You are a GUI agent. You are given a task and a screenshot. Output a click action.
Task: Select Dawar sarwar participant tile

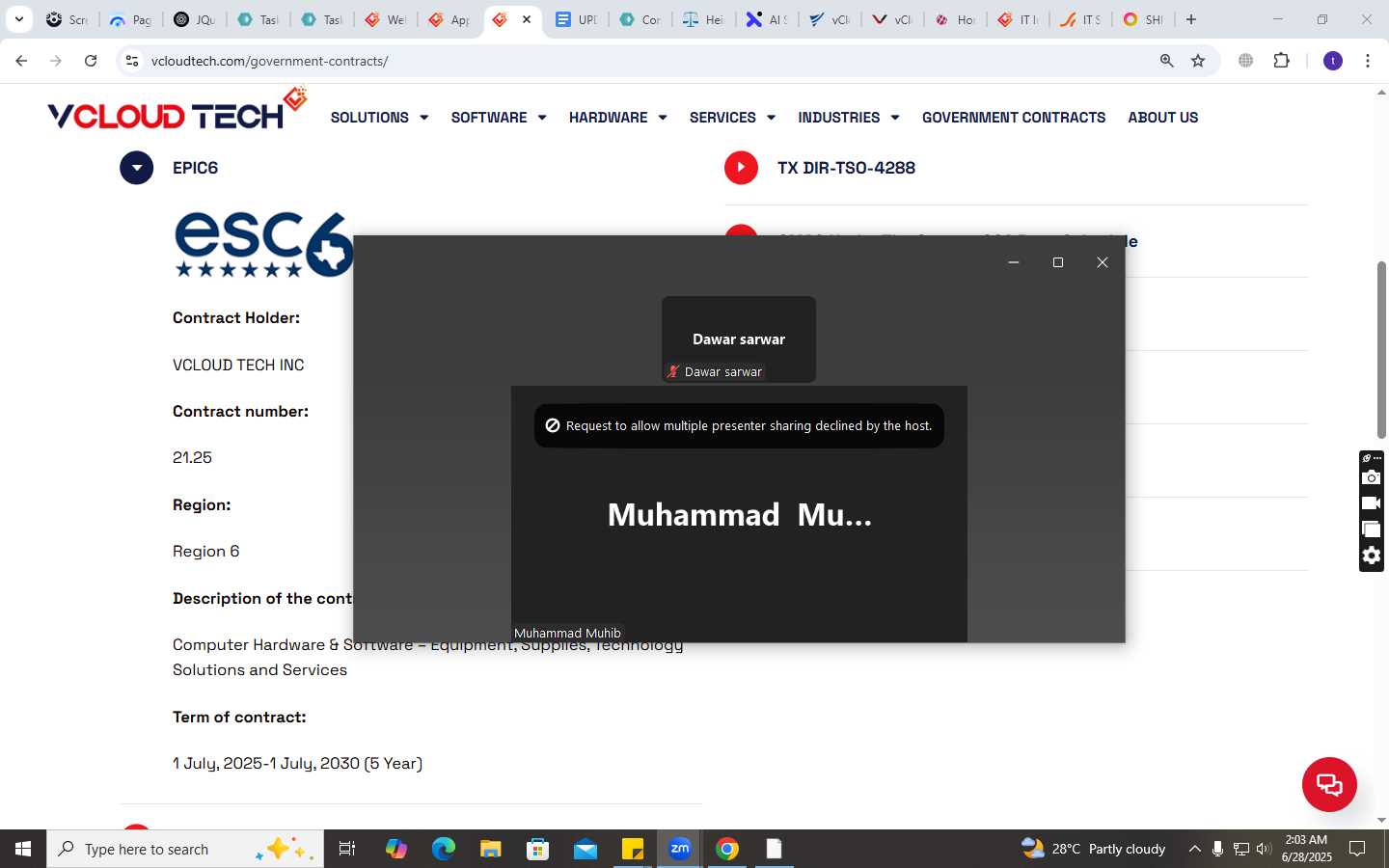739,339
